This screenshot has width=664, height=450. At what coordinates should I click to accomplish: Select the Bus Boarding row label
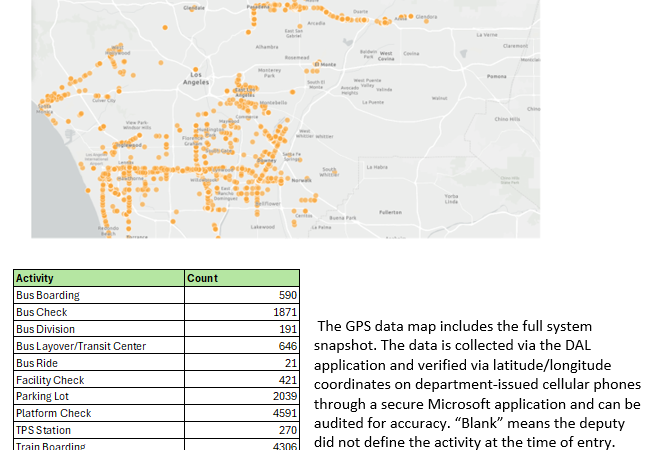coord(48,295)
